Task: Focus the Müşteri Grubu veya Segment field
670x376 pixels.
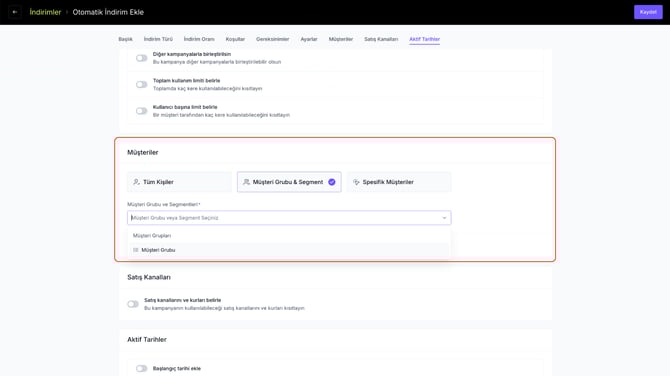Action: click(x=289, y=218)
